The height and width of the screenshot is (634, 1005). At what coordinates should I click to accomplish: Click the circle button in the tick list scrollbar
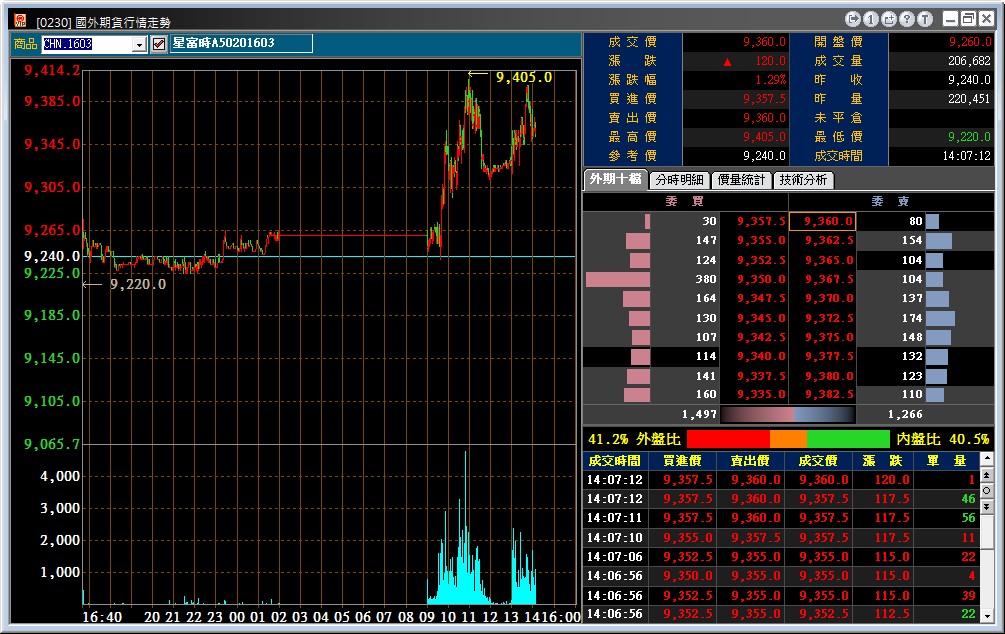986,492
